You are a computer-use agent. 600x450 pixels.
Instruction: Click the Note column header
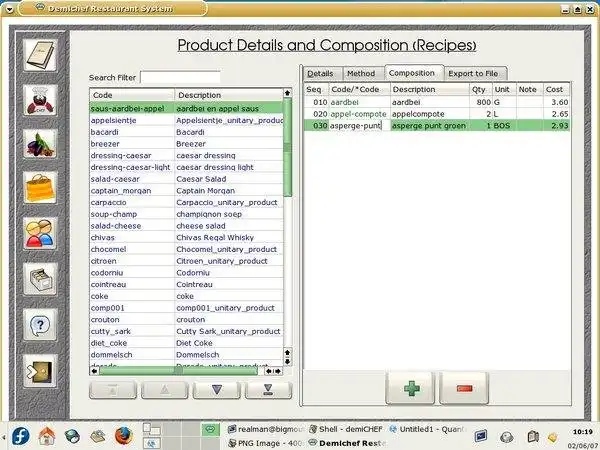(530, 90)
